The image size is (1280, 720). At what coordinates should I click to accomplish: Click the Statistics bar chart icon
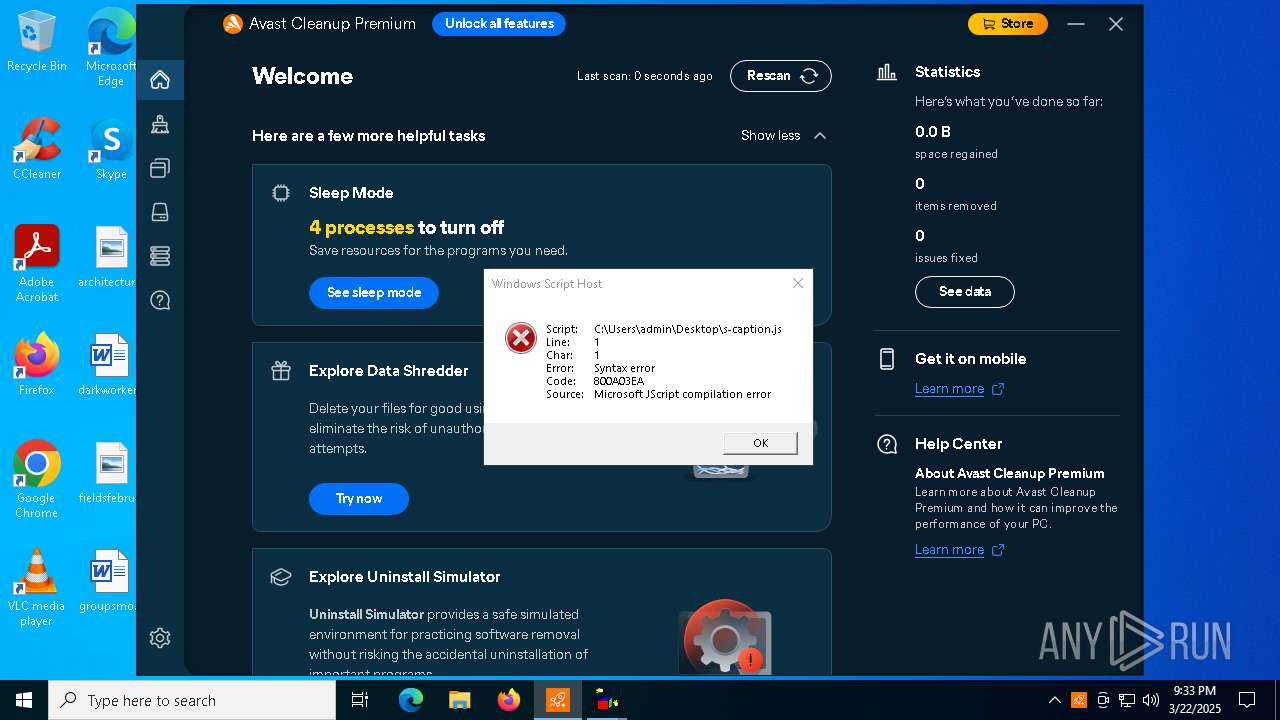(x=887, y=72)
